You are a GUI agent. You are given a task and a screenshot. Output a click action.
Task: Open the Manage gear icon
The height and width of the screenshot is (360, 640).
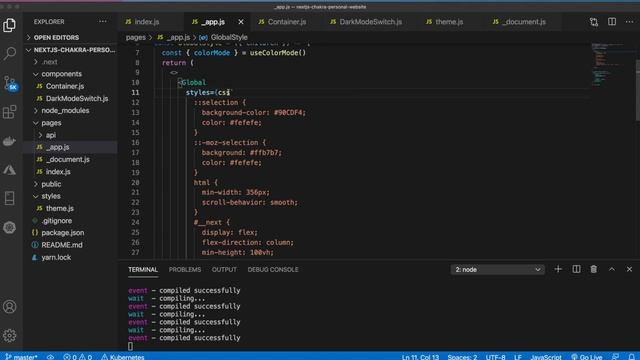click(9, 336)
